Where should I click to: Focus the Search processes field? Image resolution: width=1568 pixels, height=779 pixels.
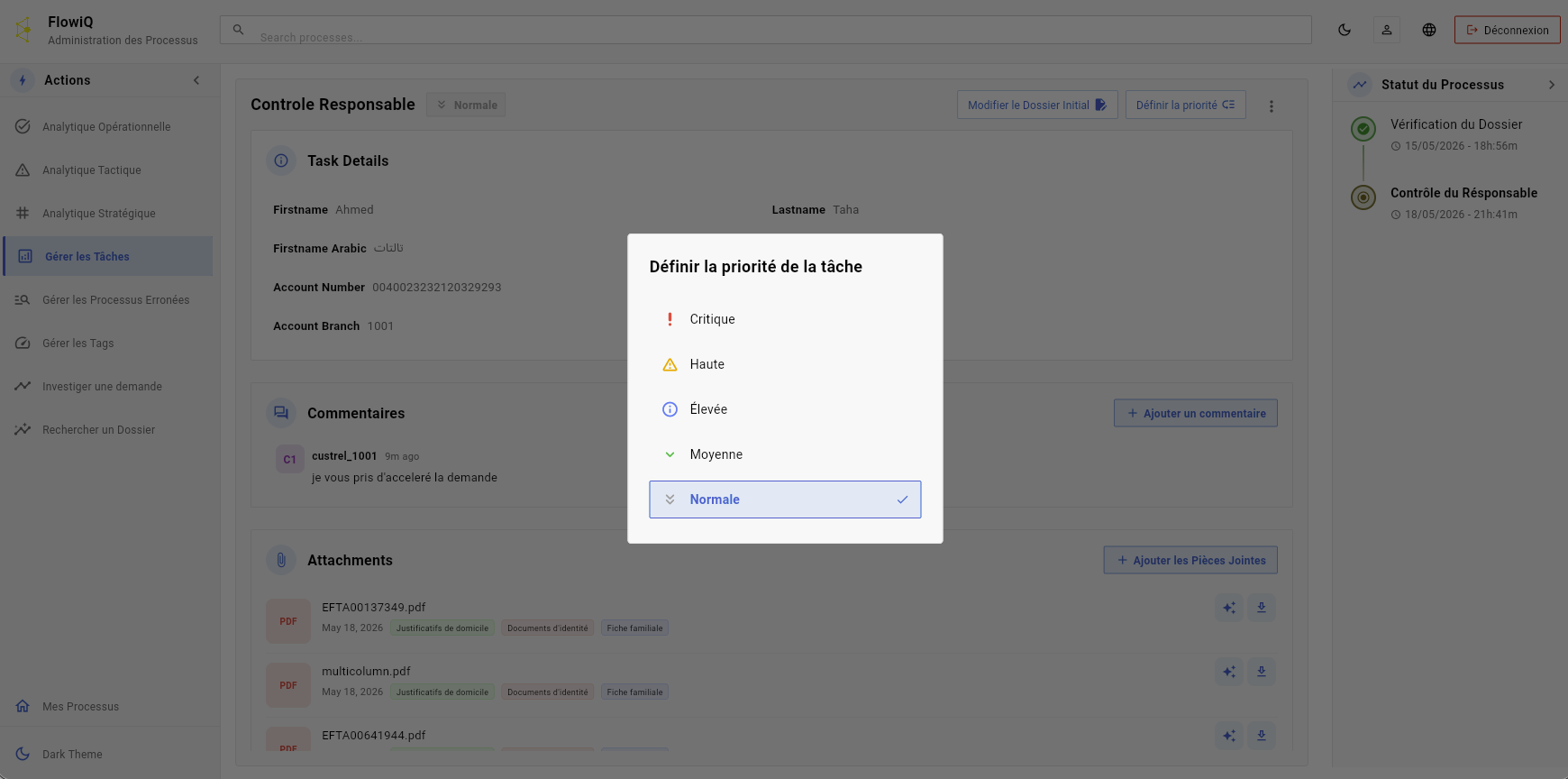tap(766, 30)
